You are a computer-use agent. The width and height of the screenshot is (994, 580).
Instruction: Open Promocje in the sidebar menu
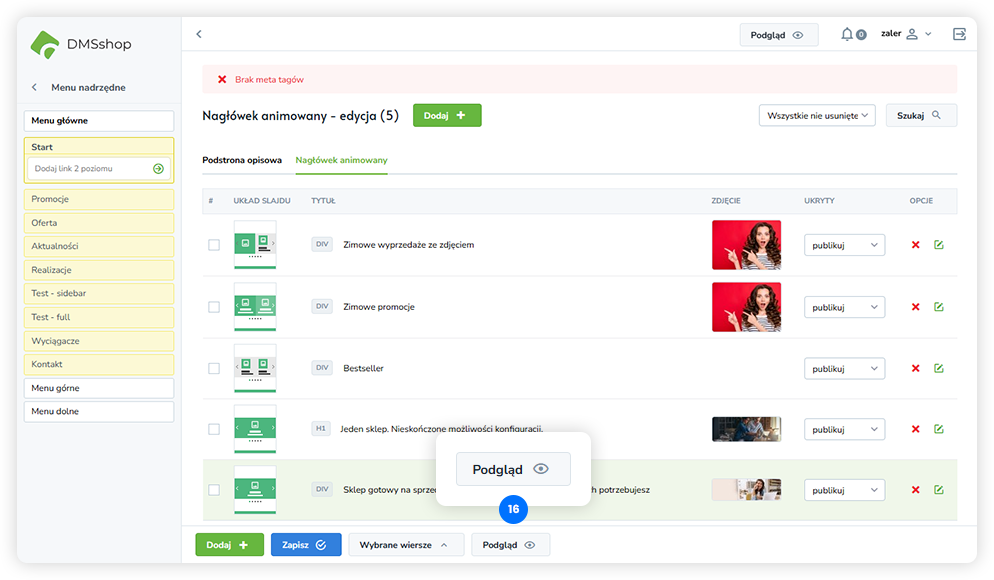click(99, 199)
